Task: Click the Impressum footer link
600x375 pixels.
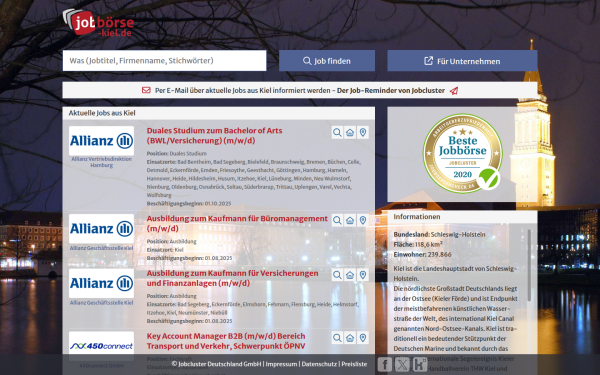Action: click(x=281, y=364)
